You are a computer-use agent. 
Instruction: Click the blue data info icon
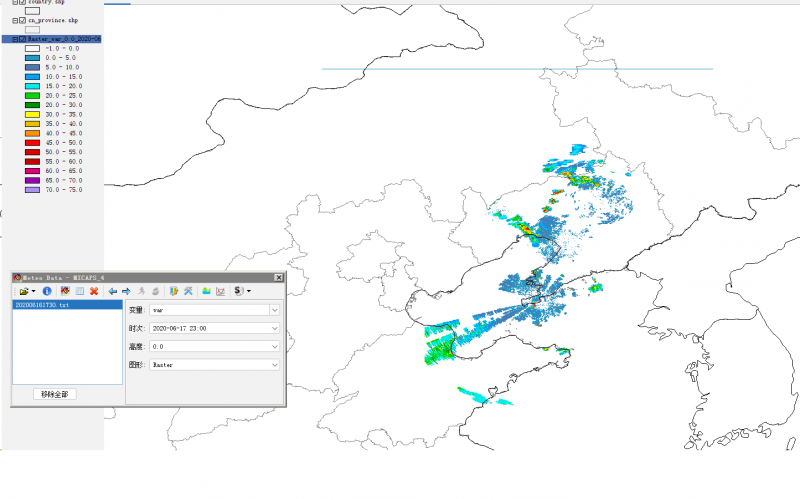[46, 291]
